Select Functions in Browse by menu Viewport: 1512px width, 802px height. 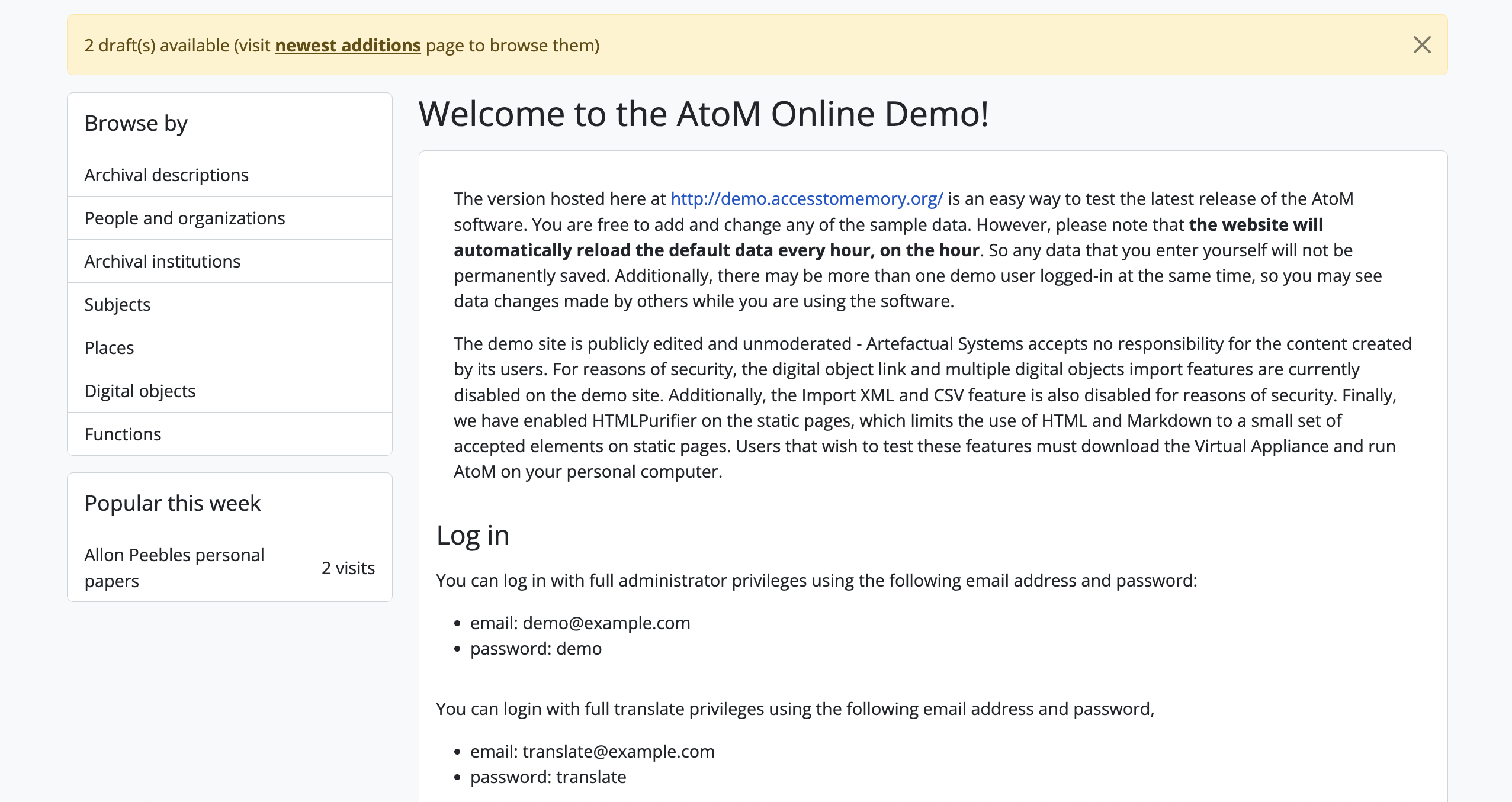point(123,434)
